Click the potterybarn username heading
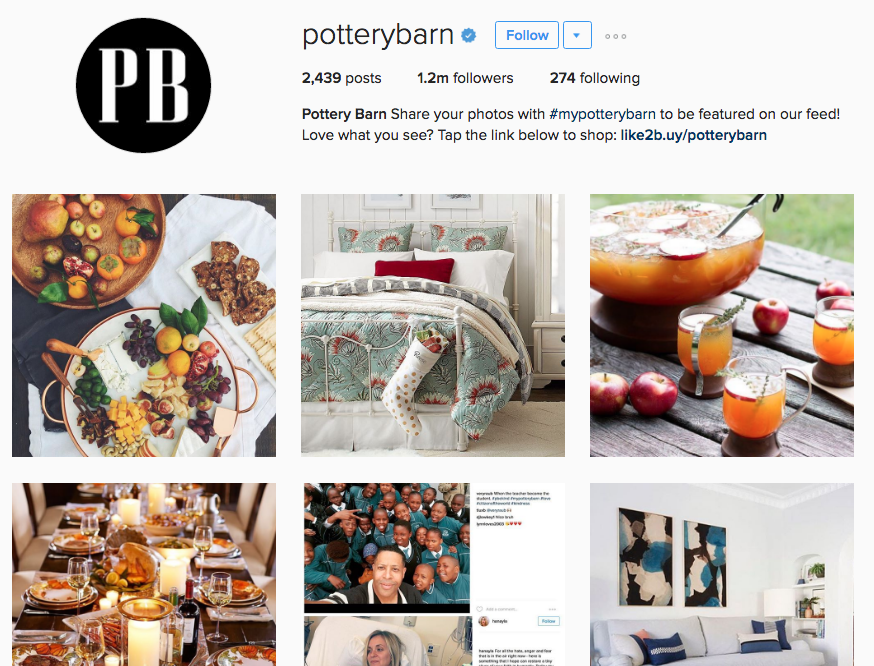 378,35
